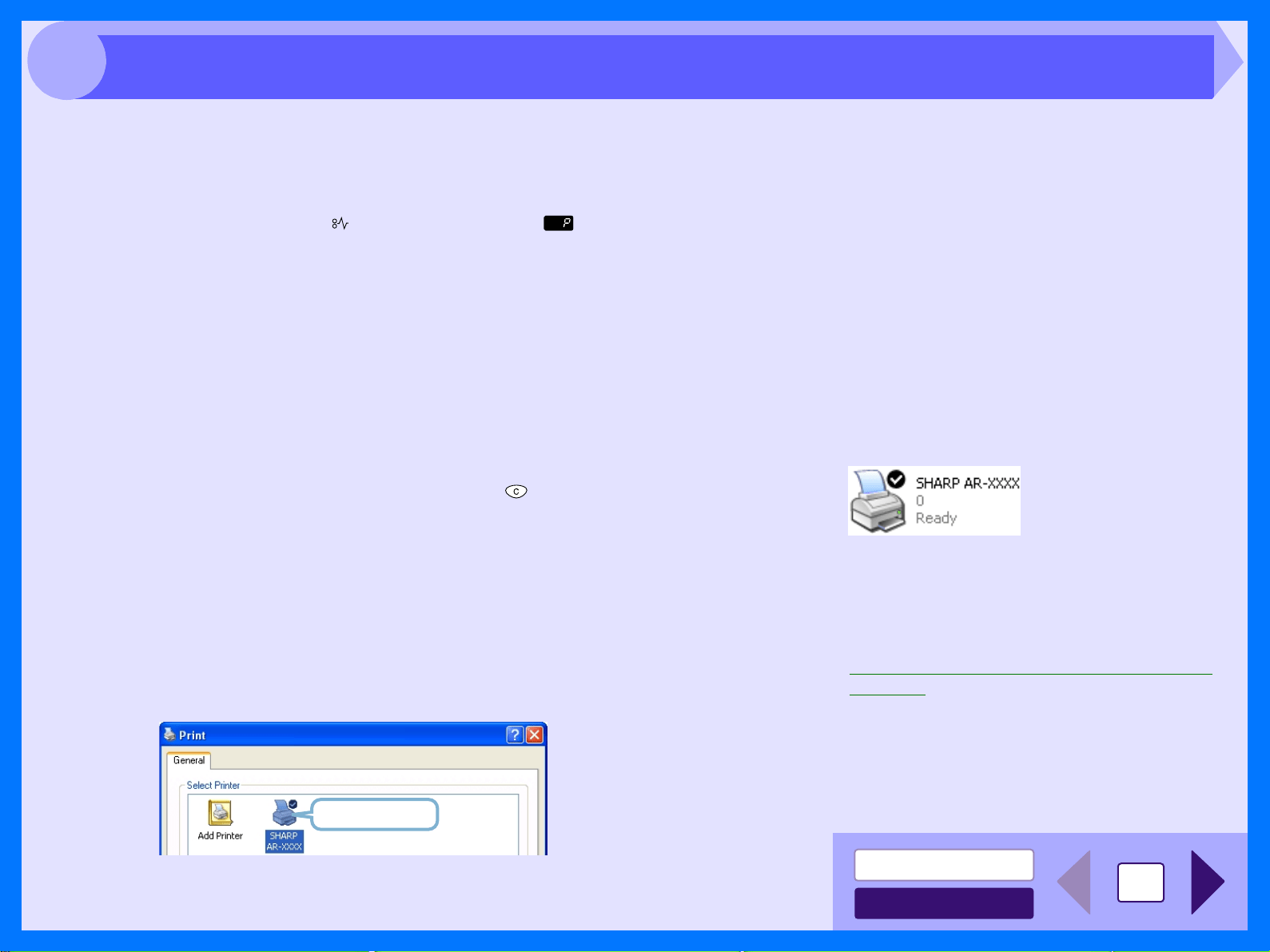
Task: Click the black display P icon
Action: 559,224
